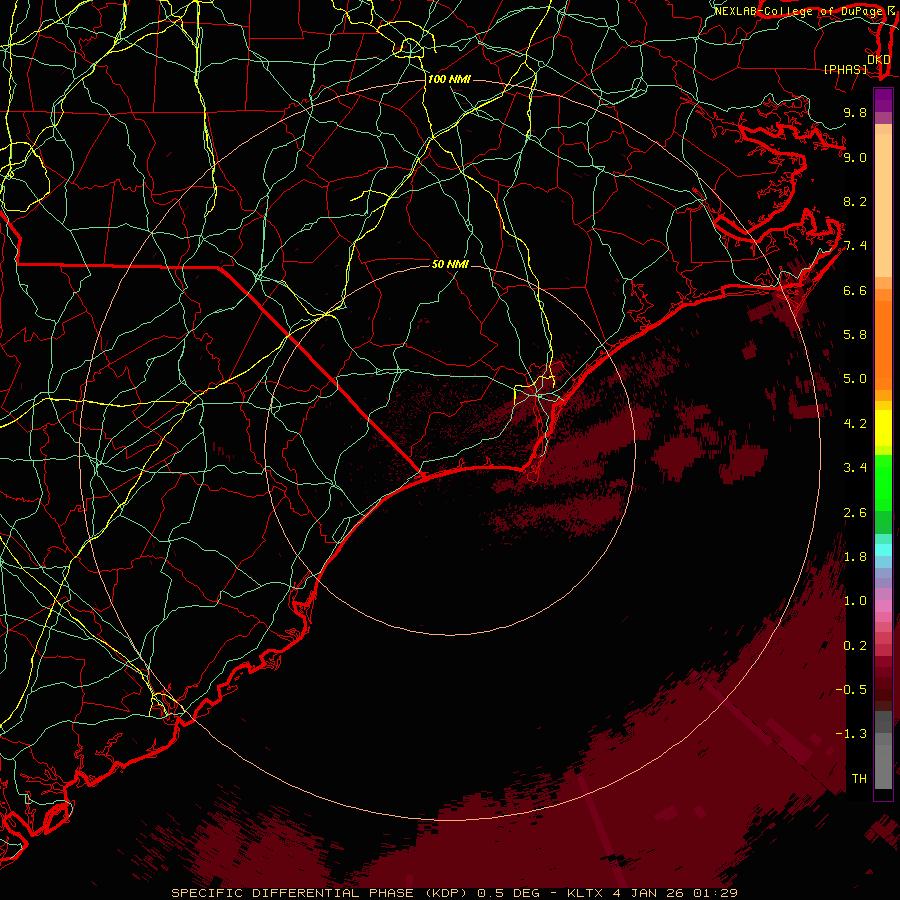Click the 50 NMI range ring label
This screenshot has width=900, height=900.
pyautogui.click(x=450, y=265)
